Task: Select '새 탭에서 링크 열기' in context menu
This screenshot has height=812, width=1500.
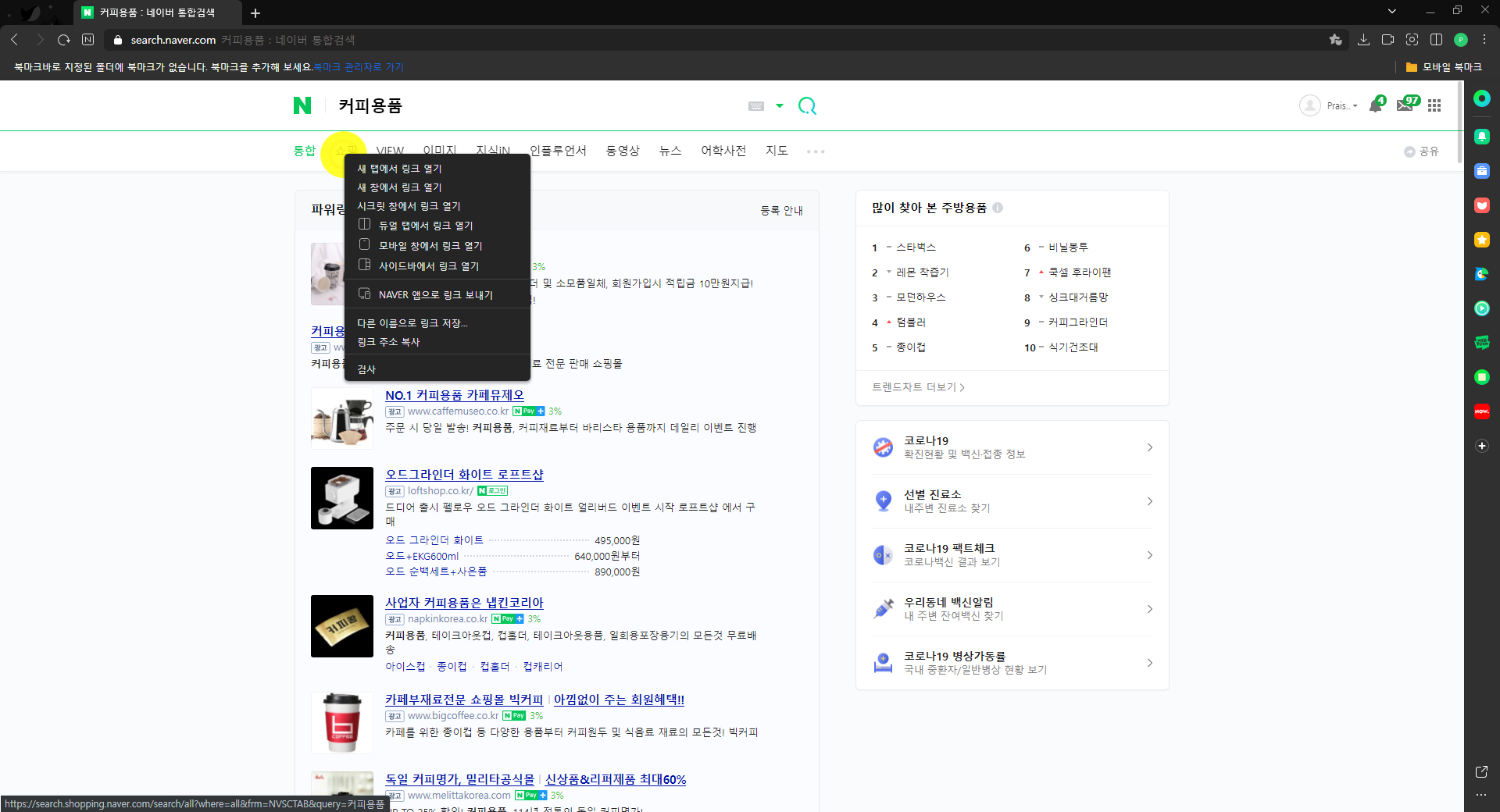Action: [x=437, y=169]
